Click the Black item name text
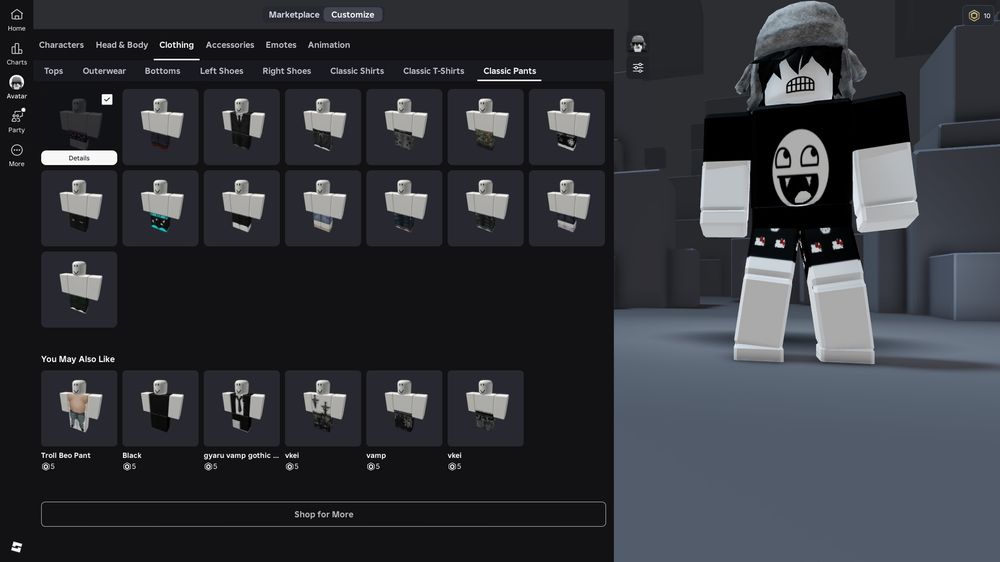 pos(132,455)
